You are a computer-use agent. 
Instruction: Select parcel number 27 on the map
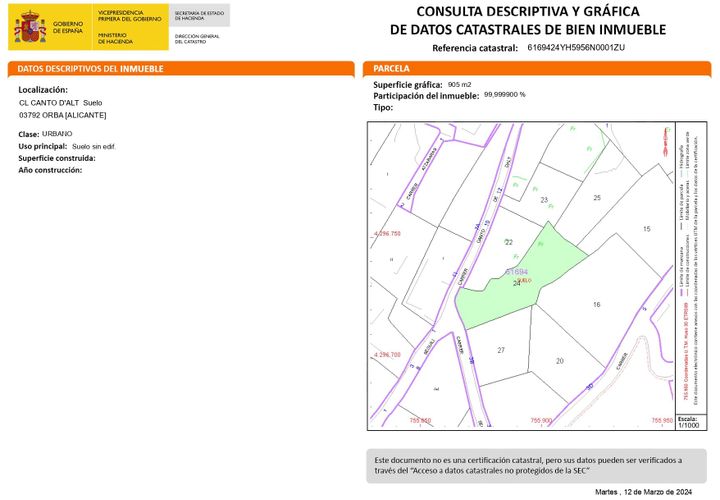[501, 350]
